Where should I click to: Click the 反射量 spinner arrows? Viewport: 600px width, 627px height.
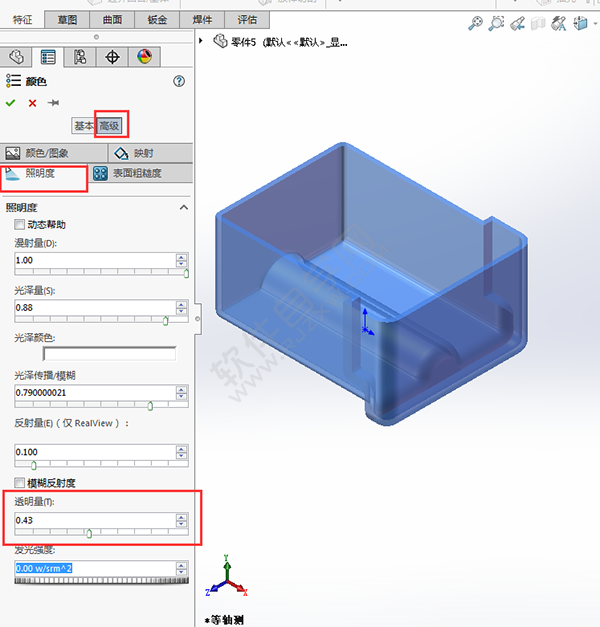point(181,452)
